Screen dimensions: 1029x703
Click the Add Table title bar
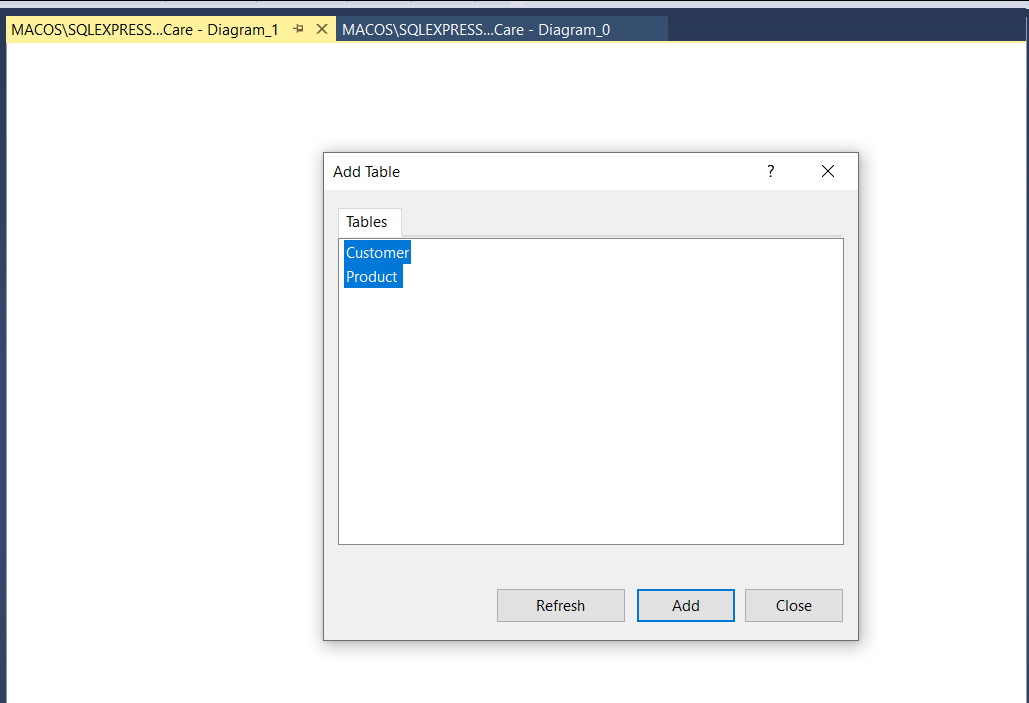click(x=550, y=171)
